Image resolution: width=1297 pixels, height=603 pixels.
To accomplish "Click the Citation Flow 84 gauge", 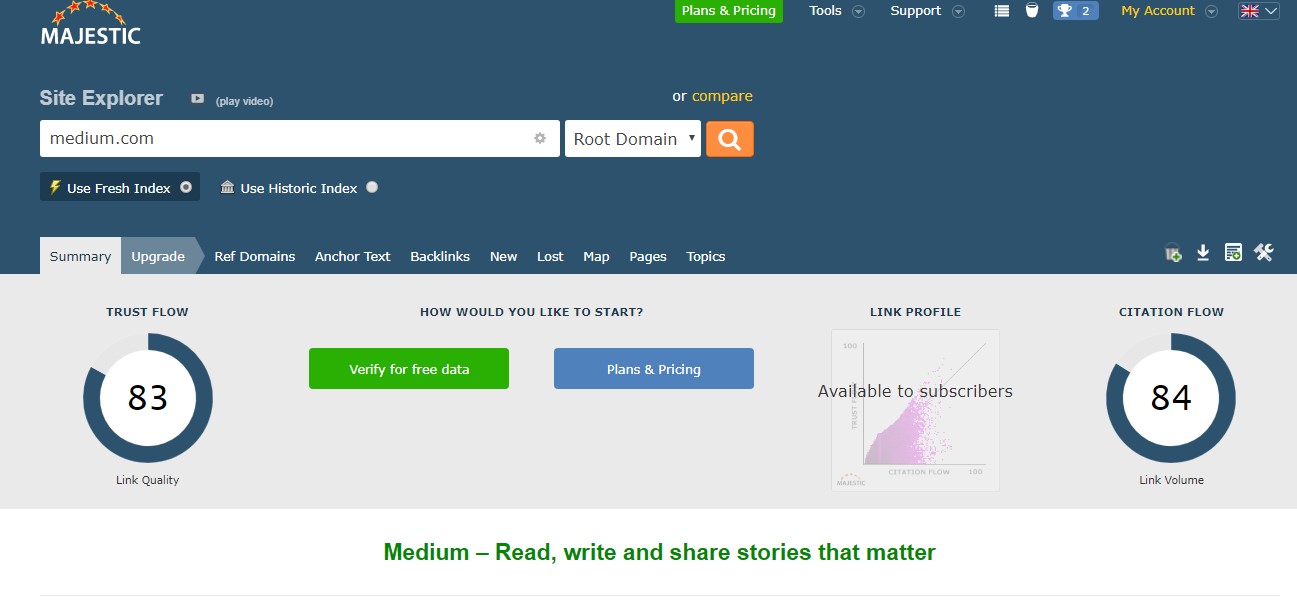I will tap(1171, 398).
